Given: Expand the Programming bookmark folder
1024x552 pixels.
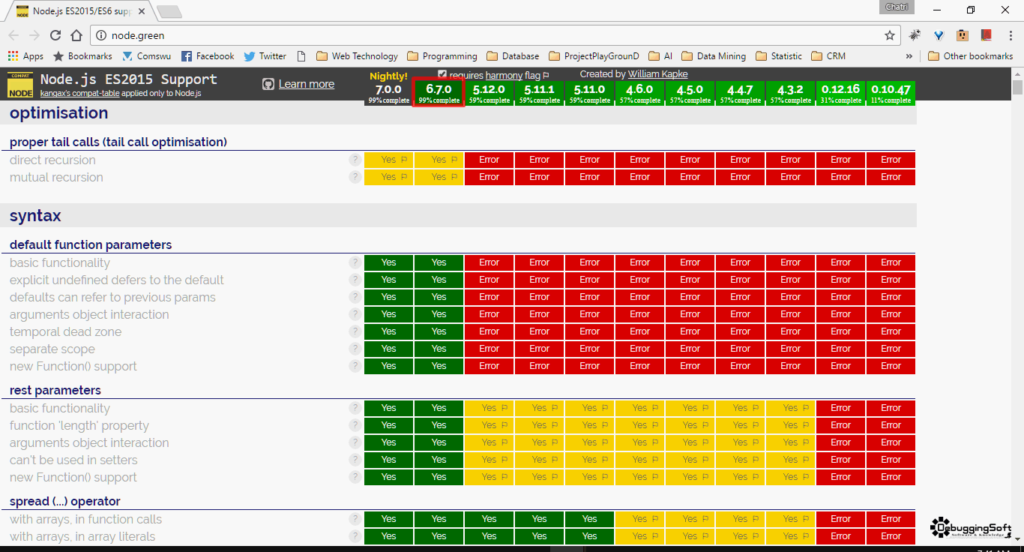Looking at the screenshot, I should click(x=442, y=56).
